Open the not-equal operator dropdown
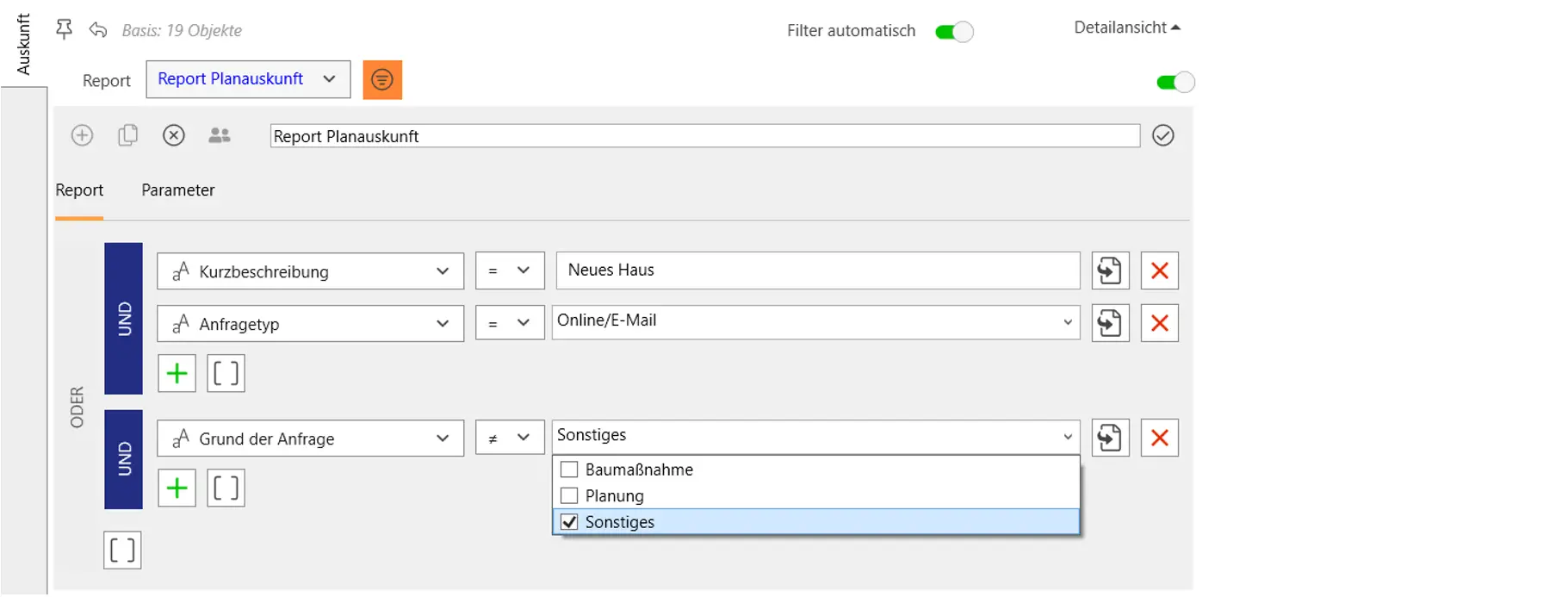 pyautogui.click(x=509, y=438)
